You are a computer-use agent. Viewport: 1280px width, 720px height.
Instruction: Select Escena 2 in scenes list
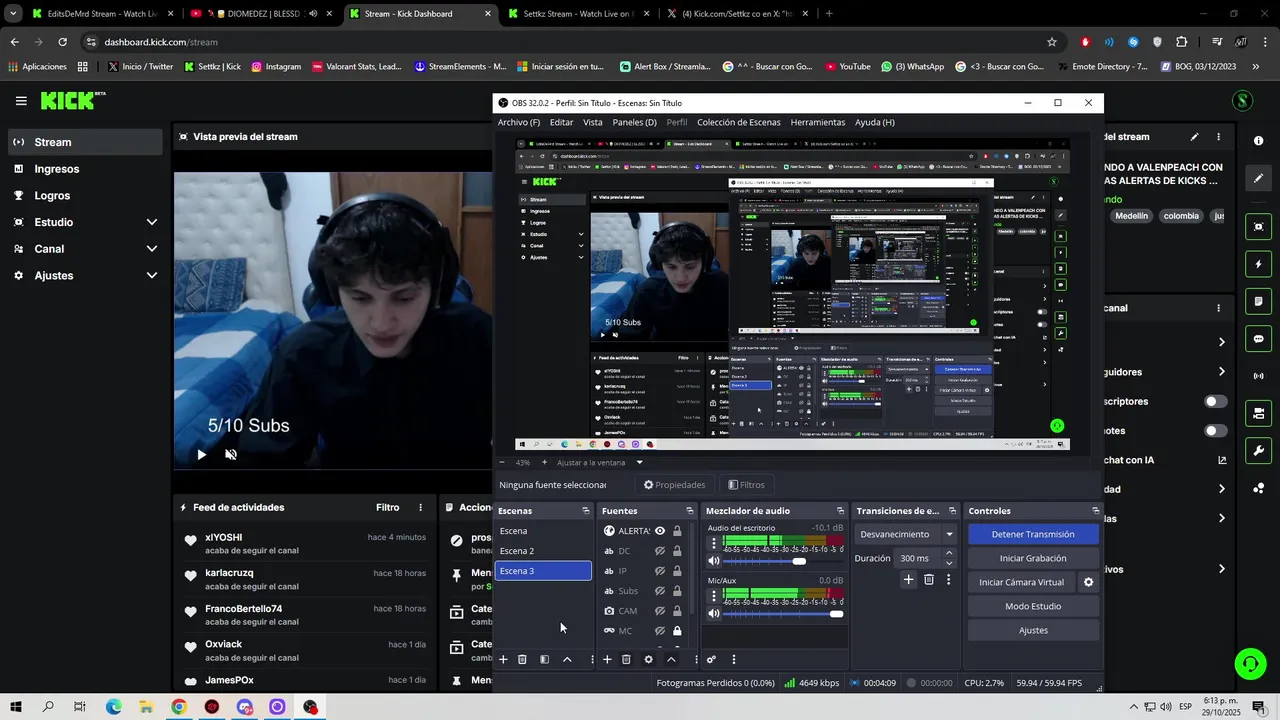coord(543,551)
